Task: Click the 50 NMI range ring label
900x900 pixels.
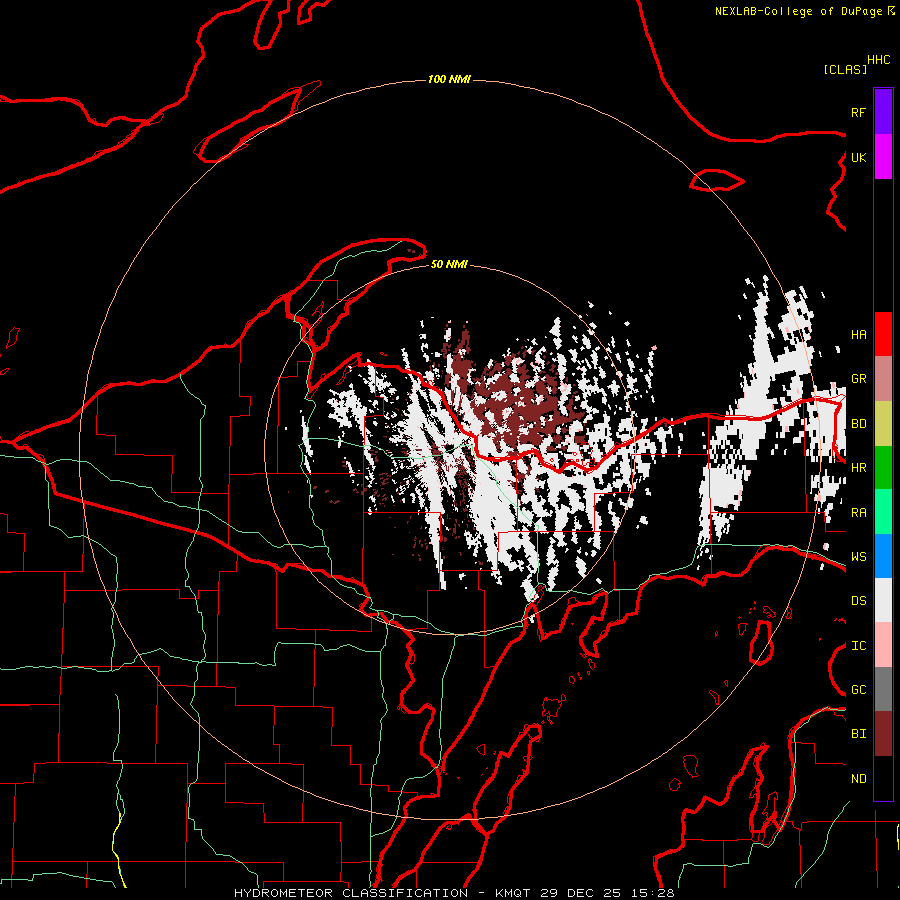Action: [x=449, y=264]
